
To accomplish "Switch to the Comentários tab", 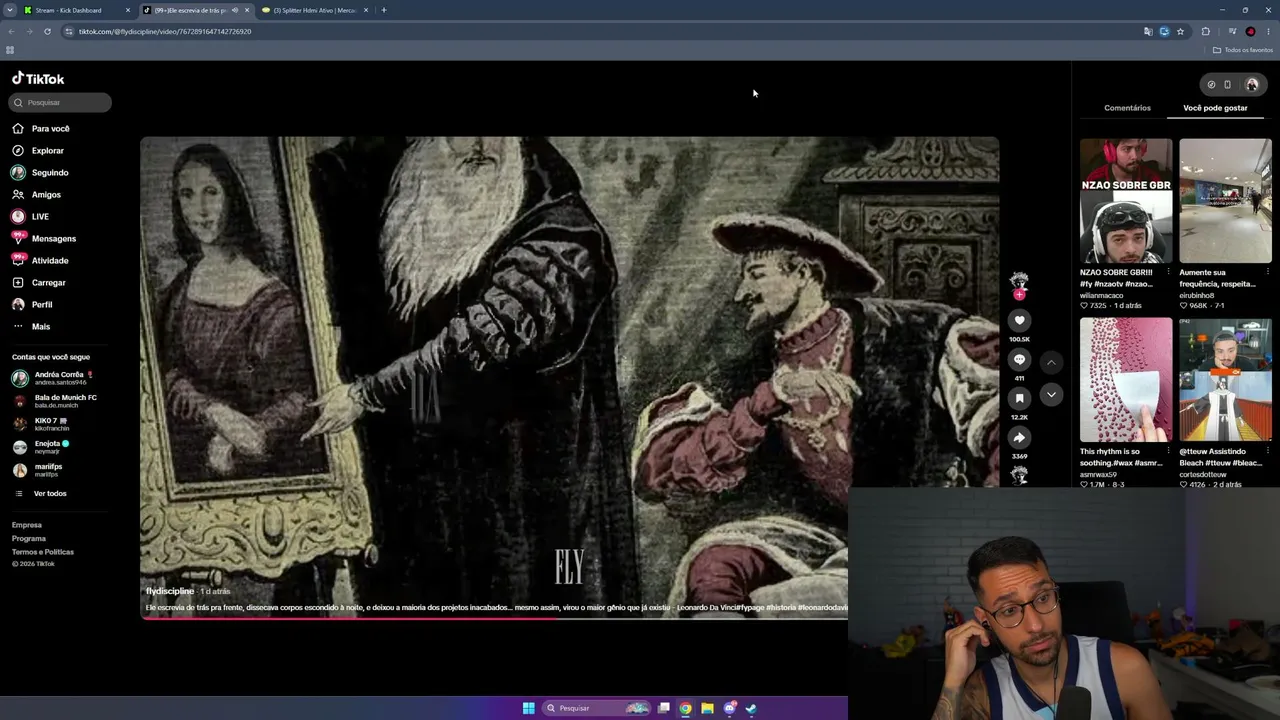I will (x=1127, y=108).
